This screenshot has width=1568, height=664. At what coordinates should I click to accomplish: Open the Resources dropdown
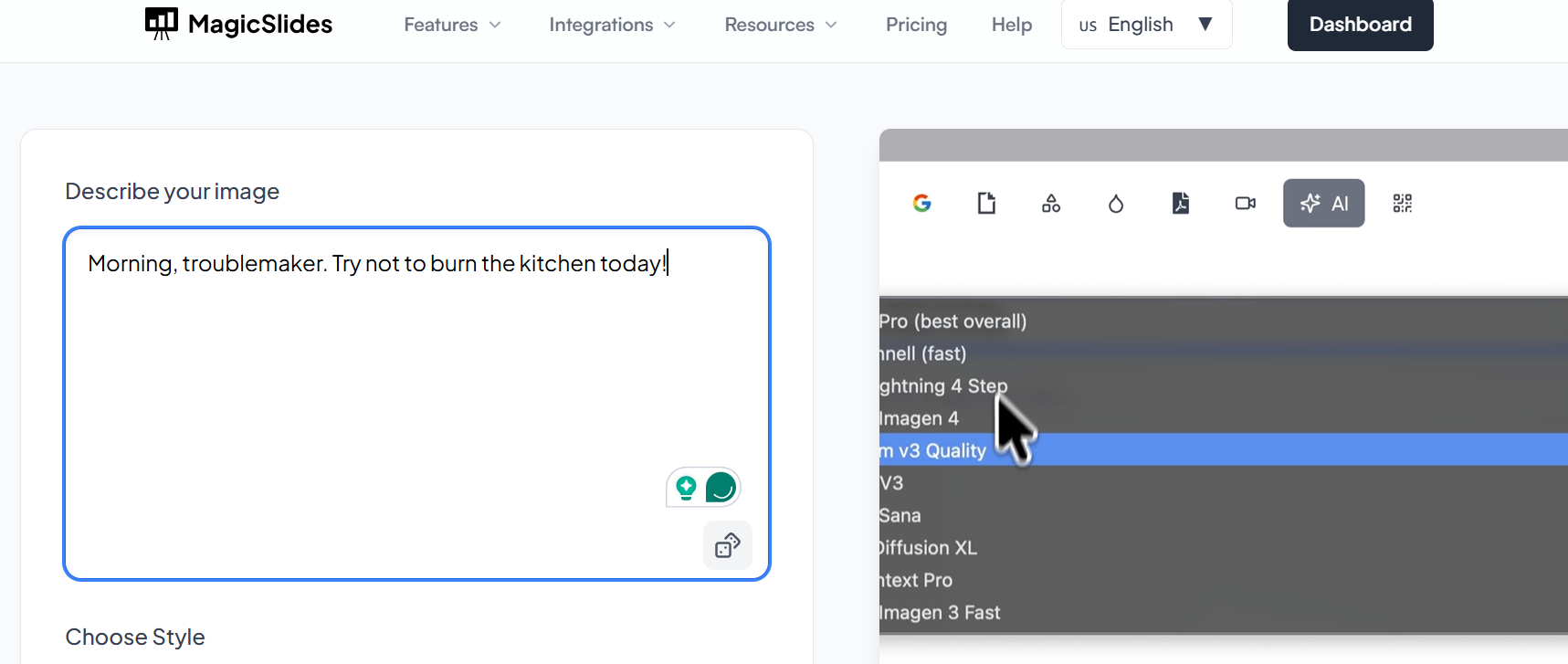(x=780, y=25)
